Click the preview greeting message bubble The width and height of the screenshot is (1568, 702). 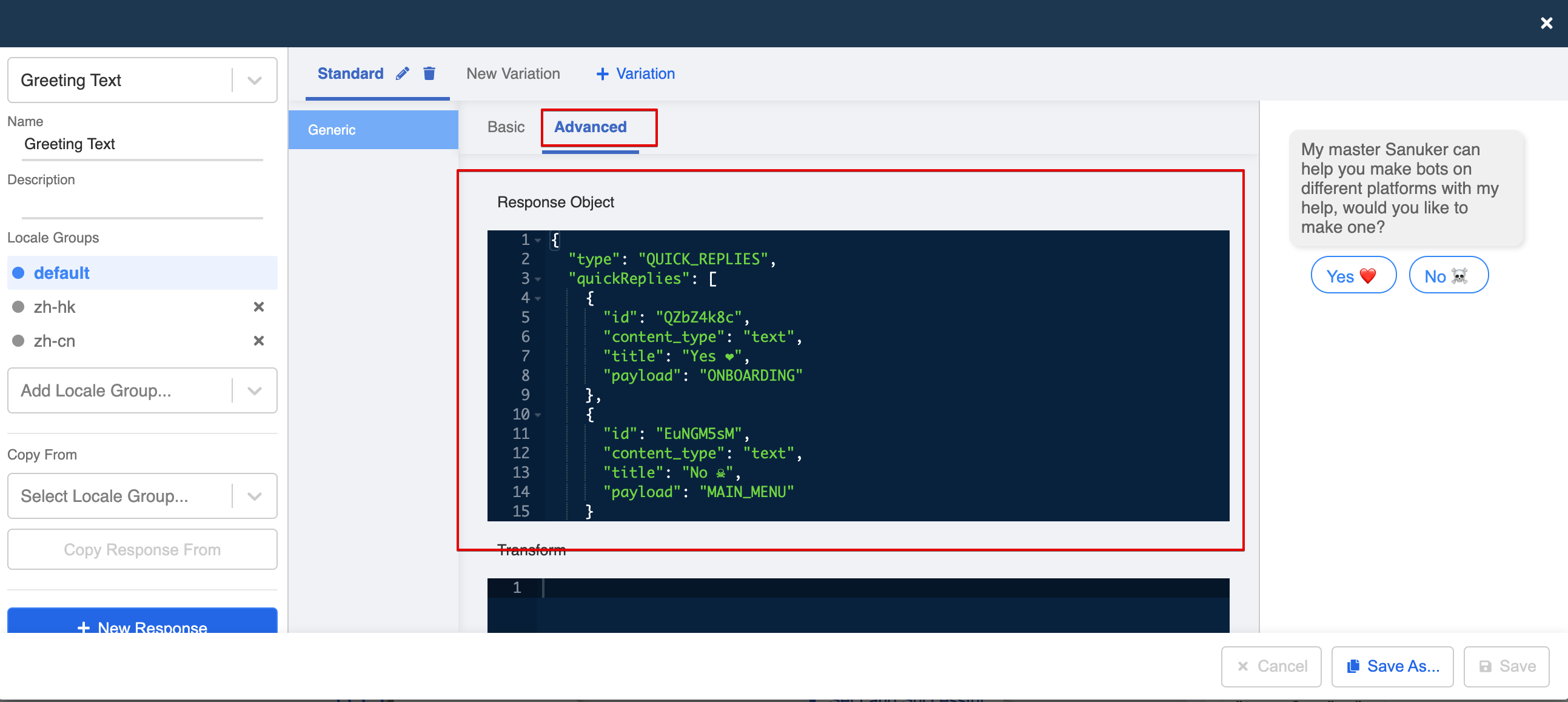[x=1406, y=188]
